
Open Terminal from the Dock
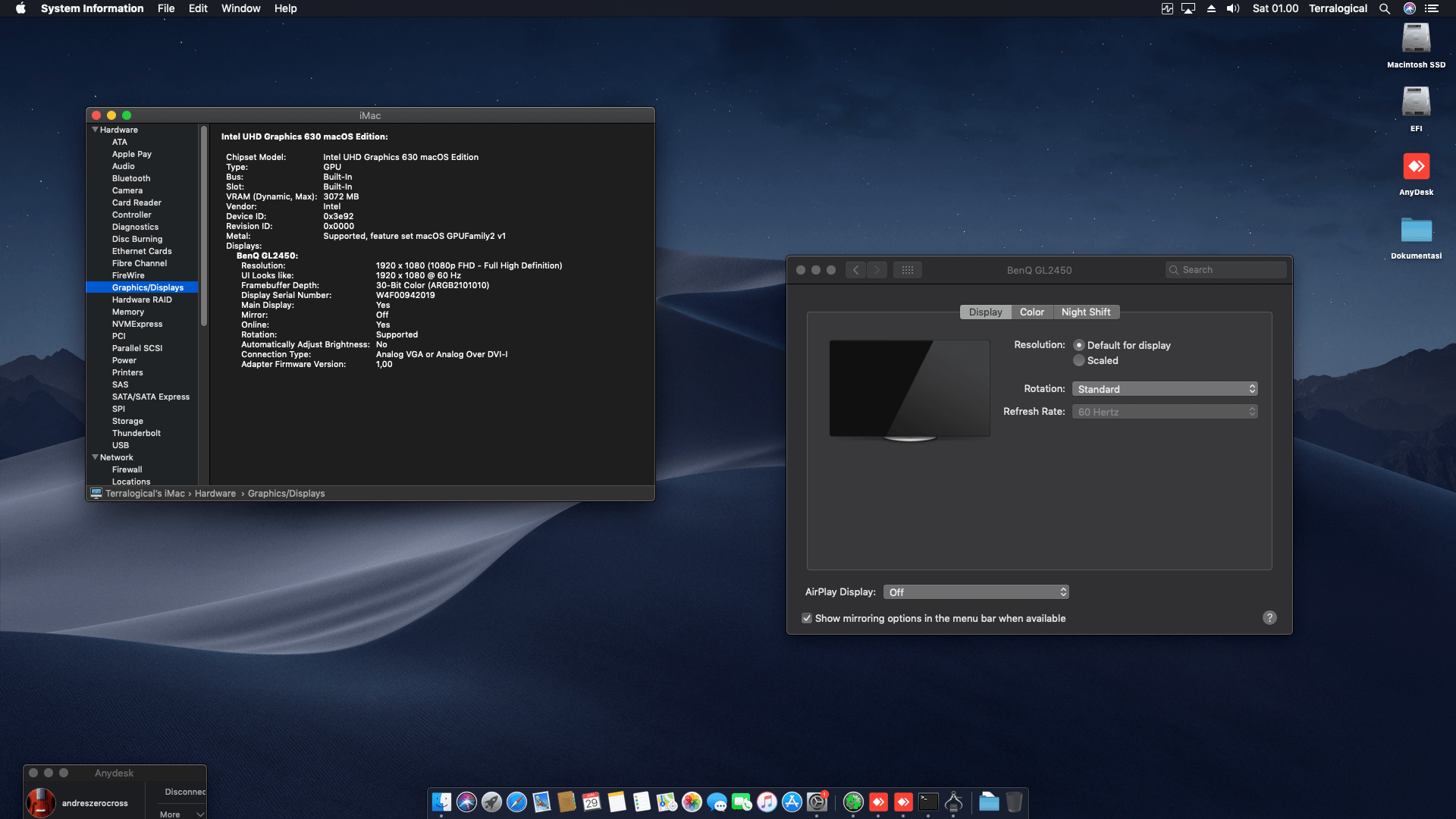(x=928, y=802)
